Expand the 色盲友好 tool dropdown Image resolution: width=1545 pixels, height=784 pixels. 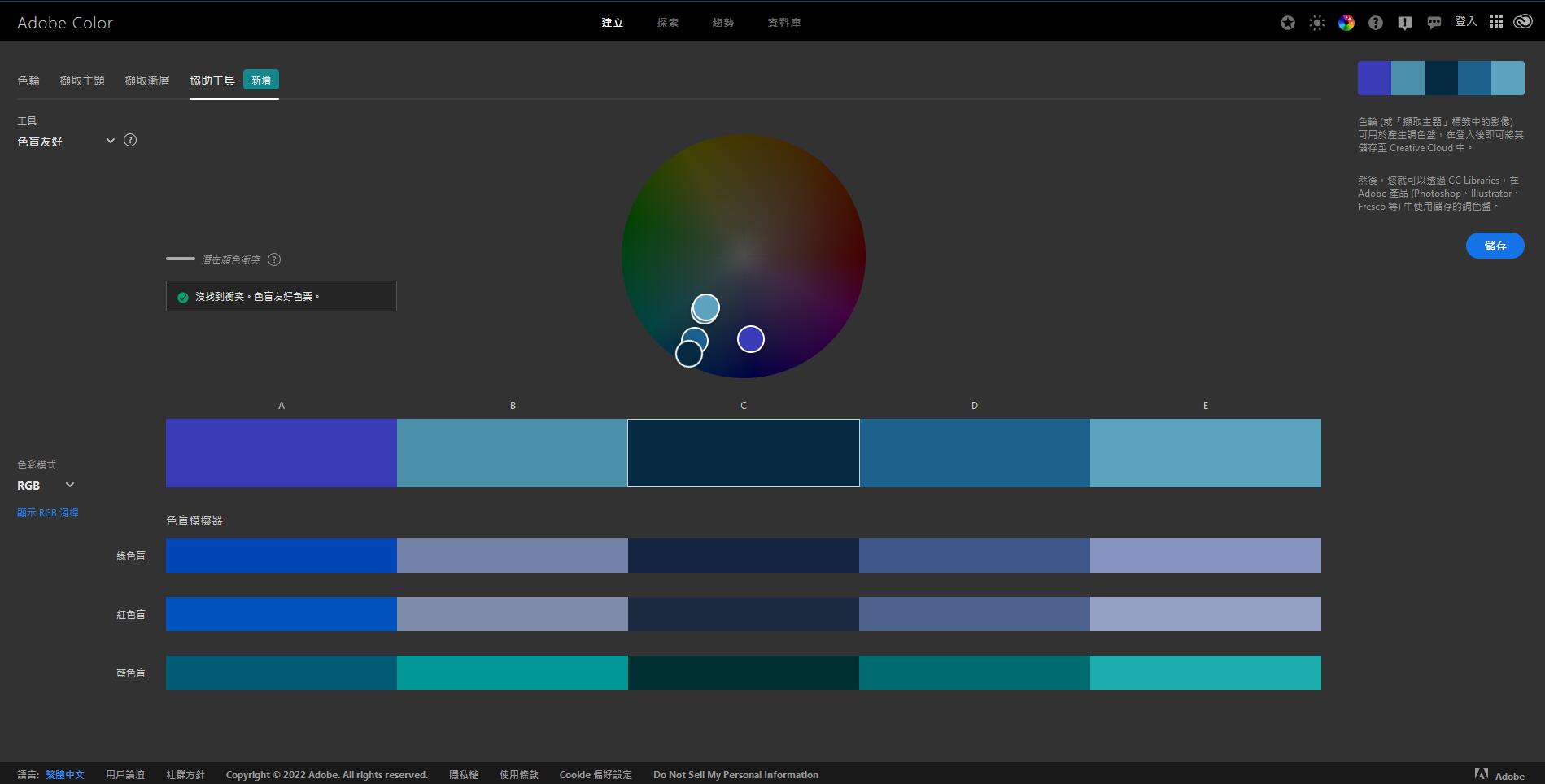tap(110, 141)
